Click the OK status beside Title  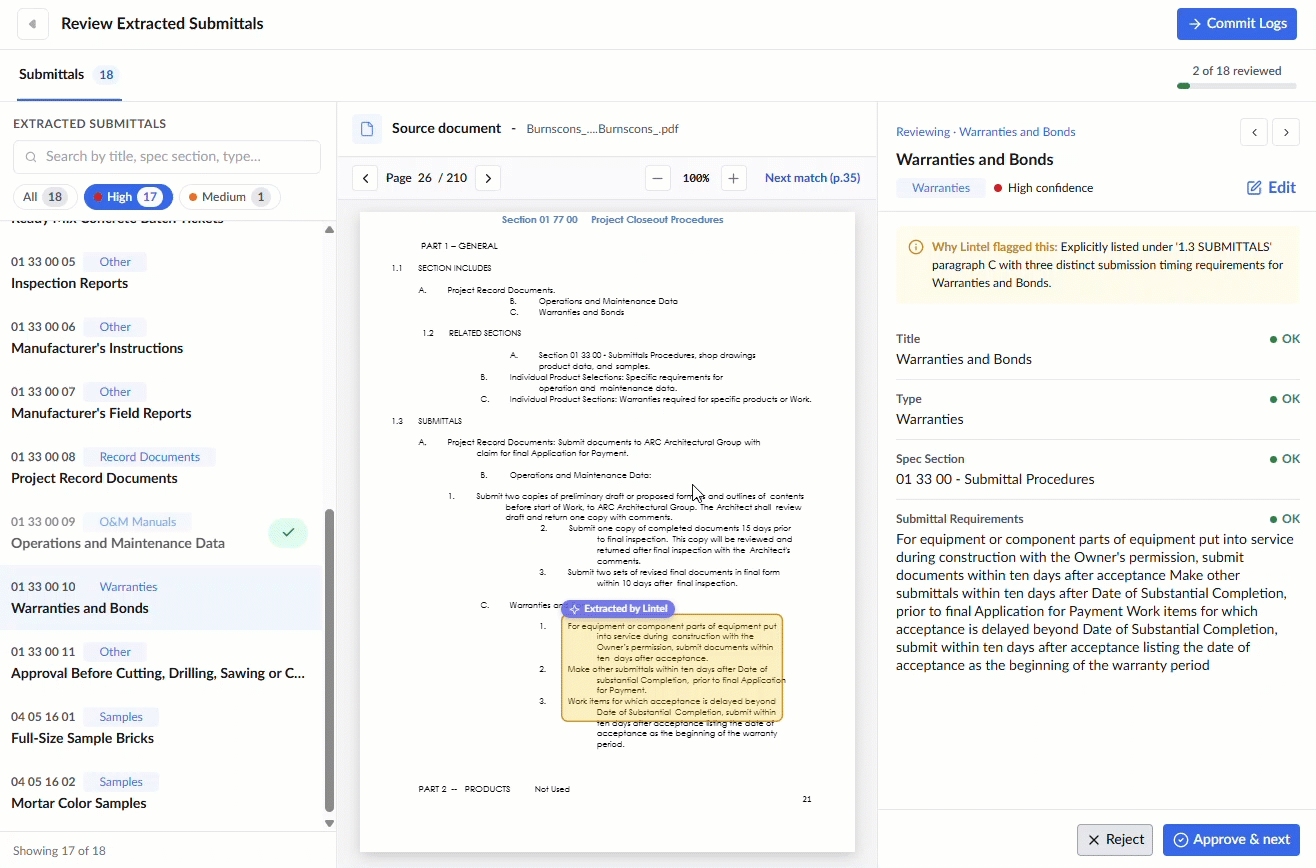(x=1285, y=339)
